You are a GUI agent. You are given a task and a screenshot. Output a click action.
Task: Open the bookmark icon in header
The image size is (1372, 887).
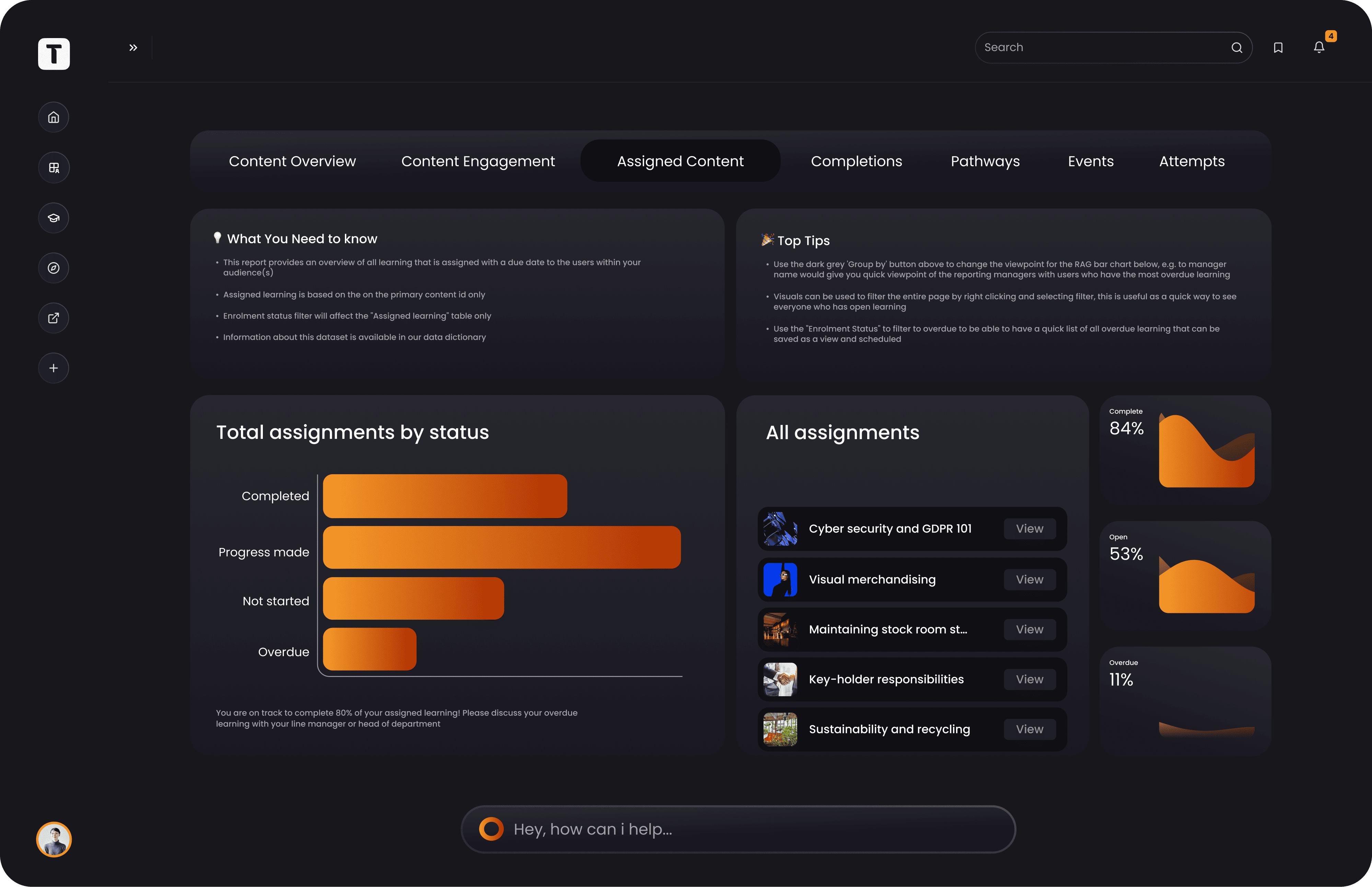[1278, 48]
